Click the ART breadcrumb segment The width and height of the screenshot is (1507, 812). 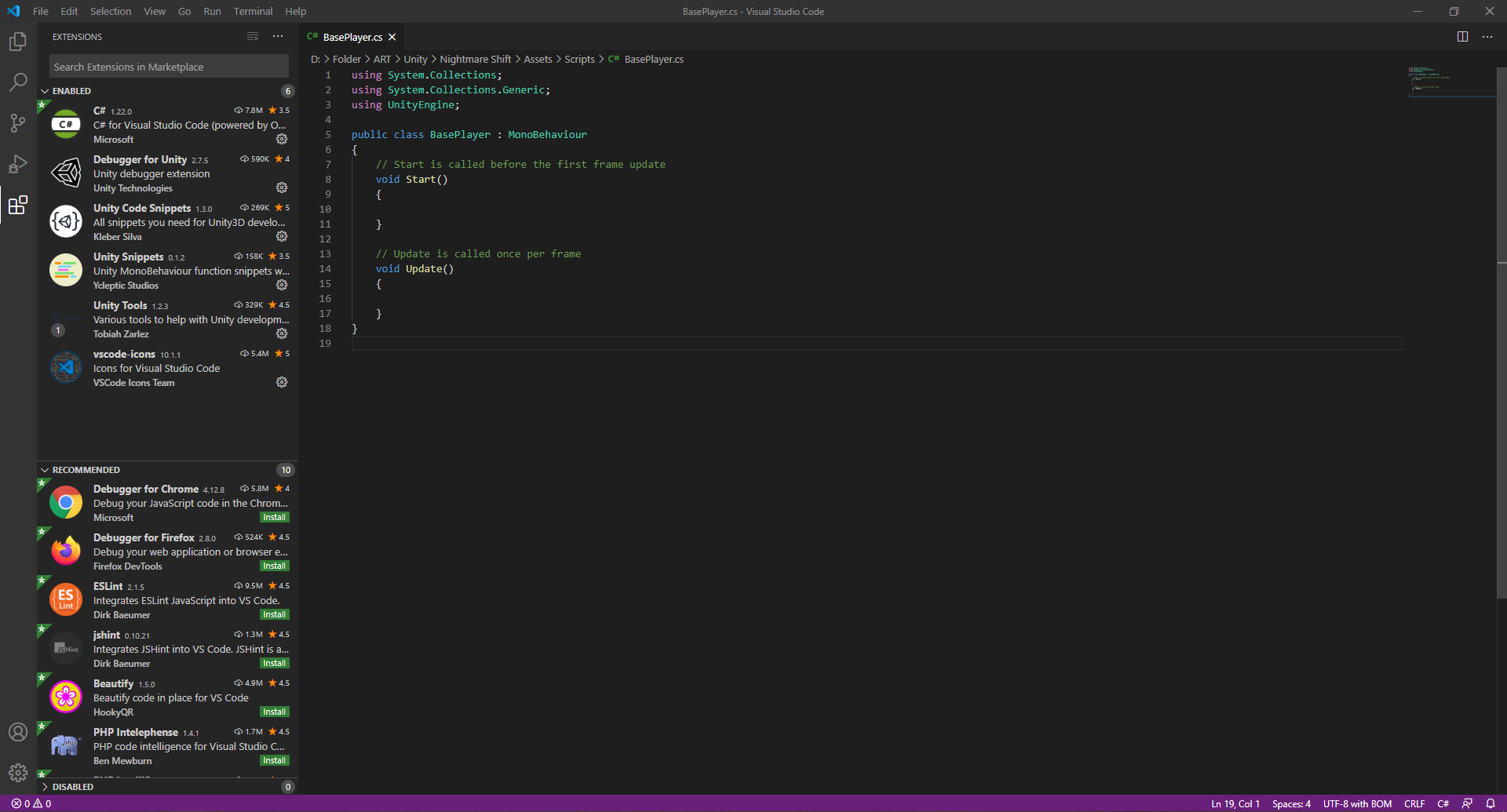[x=382, y=59]
